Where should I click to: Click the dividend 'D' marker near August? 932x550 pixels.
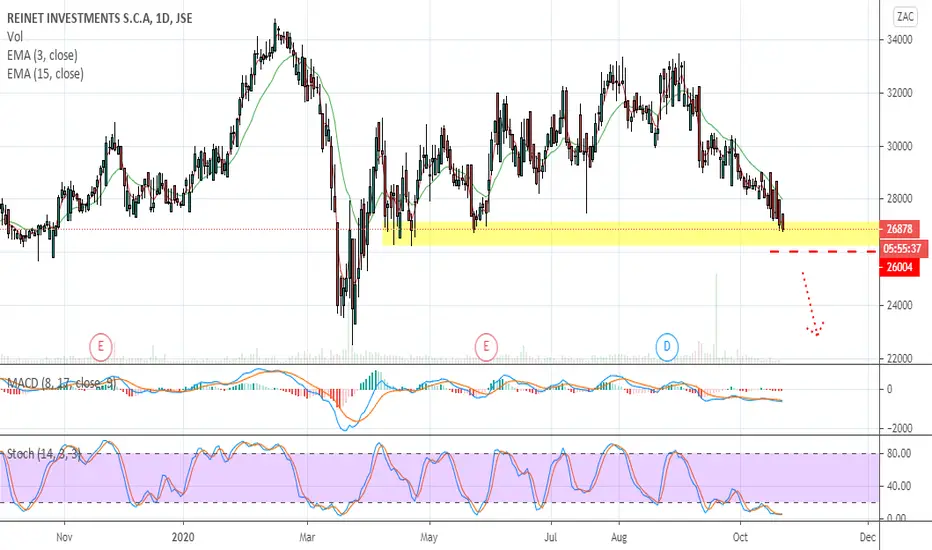pyautogui.click(x=667, y=346)
